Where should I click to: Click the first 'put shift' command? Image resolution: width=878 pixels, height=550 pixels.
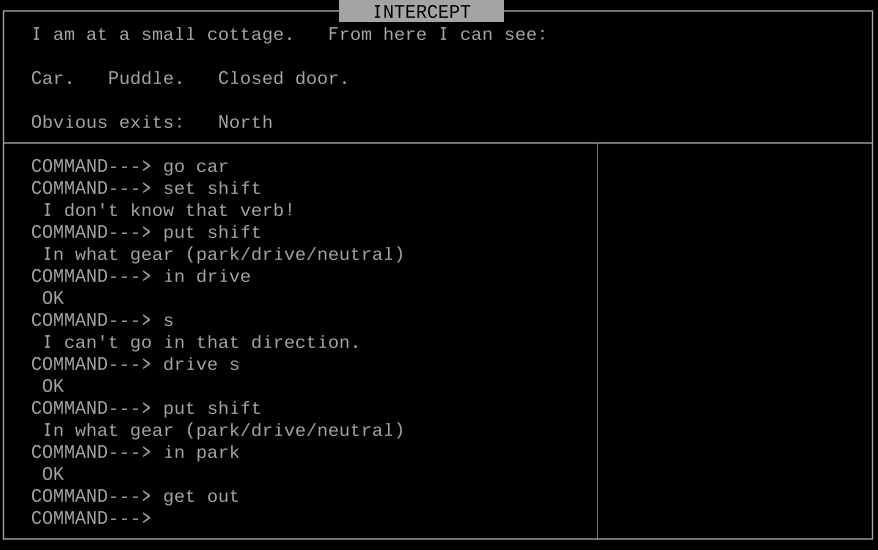212,232
